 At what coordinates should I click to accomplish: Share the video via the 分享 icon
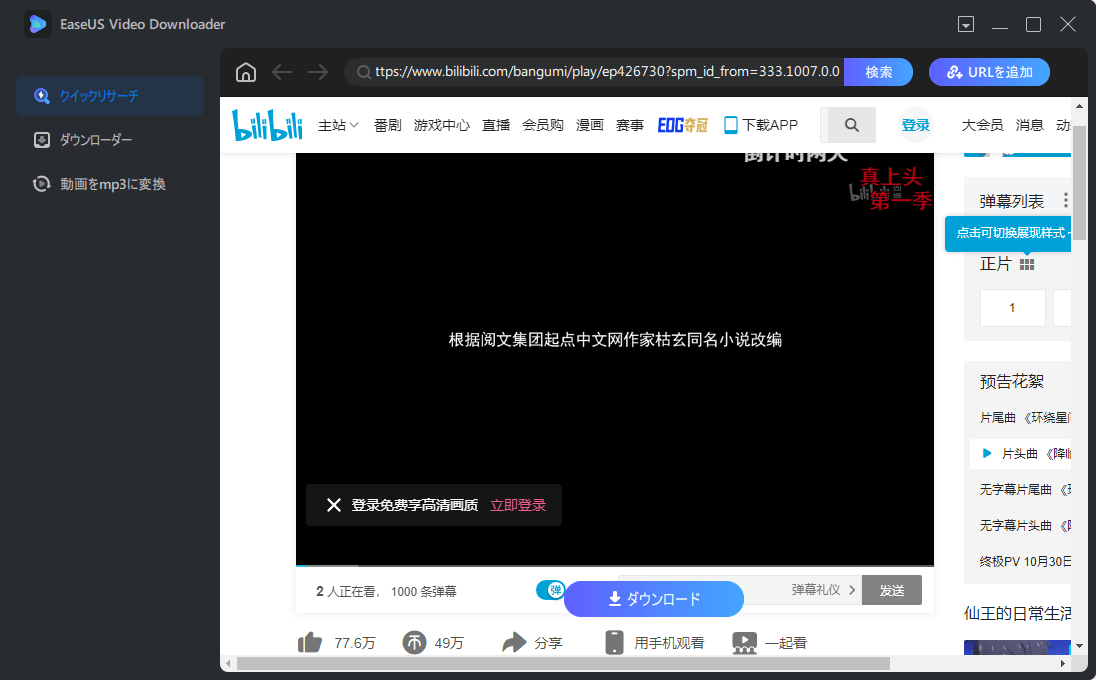pyautogui.click(x=513, y=642)
